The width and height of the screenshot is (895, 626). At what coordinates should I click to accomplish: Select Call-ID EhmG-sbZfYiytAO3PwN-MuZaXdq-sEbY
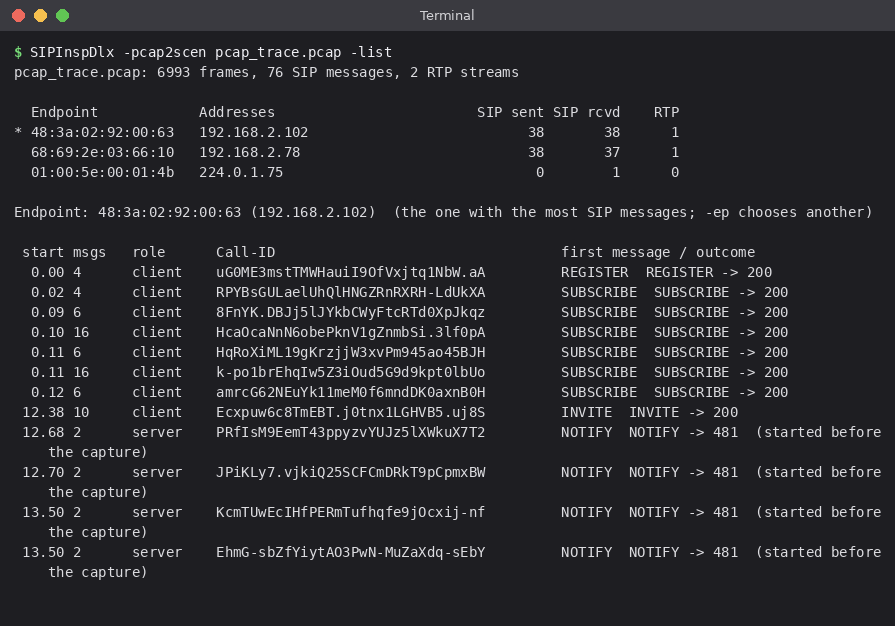pos(350,552)
